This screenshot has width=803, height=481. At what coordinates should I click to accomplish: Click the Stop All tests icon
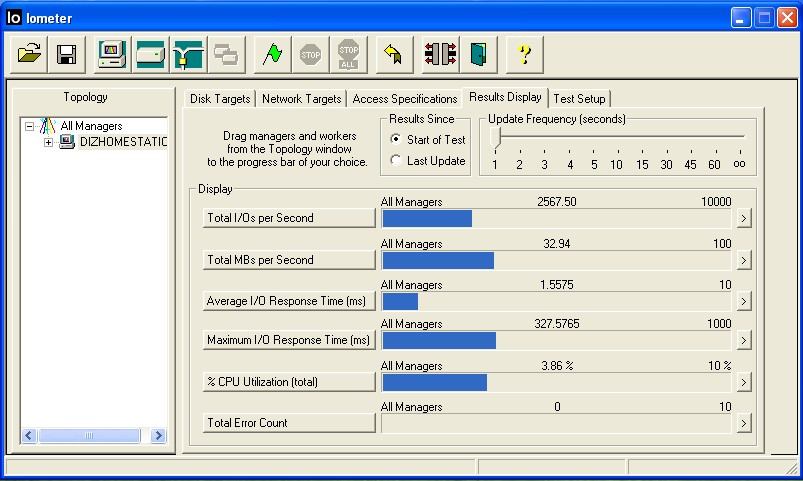[348, 54]
